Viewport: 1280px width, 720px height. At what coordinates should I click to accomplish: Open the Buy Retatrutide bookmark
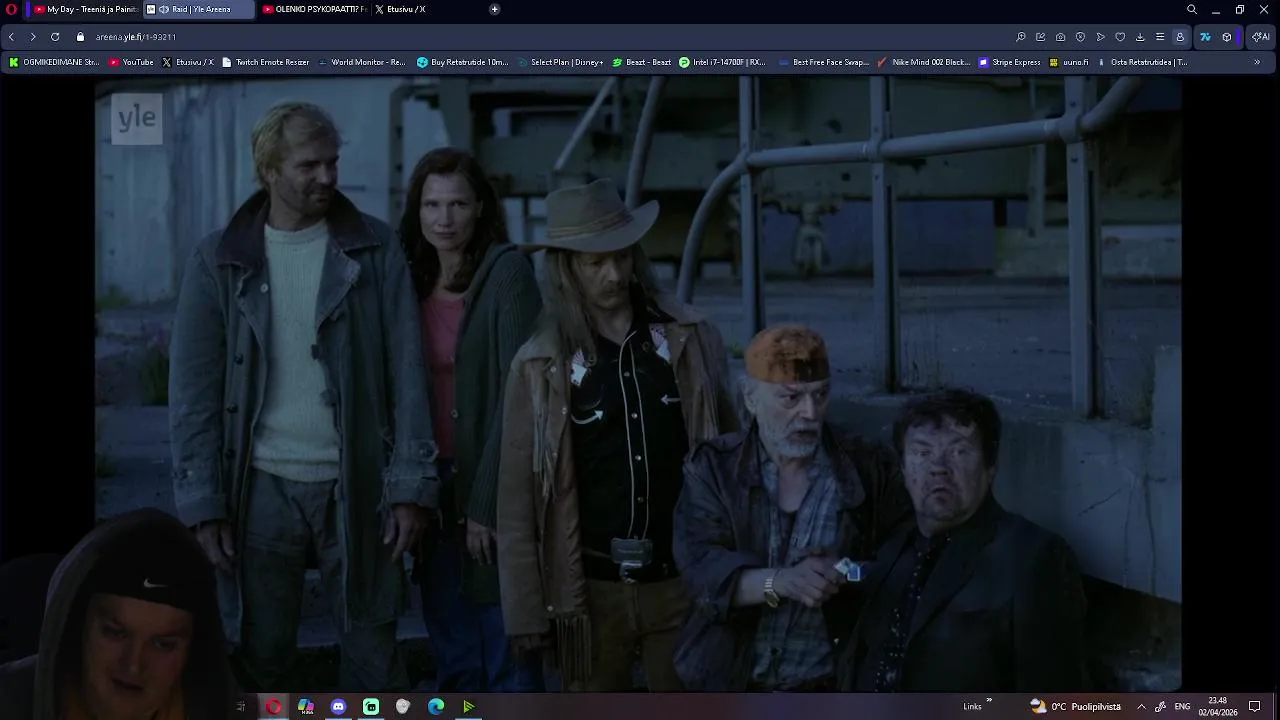[463, 62]
